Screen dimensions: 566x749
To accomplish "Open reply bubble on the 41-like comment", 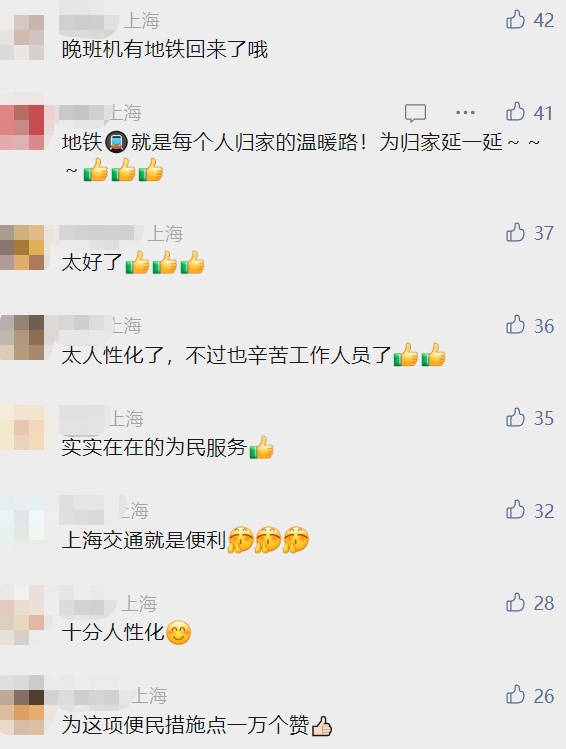I will coord(415,113).
